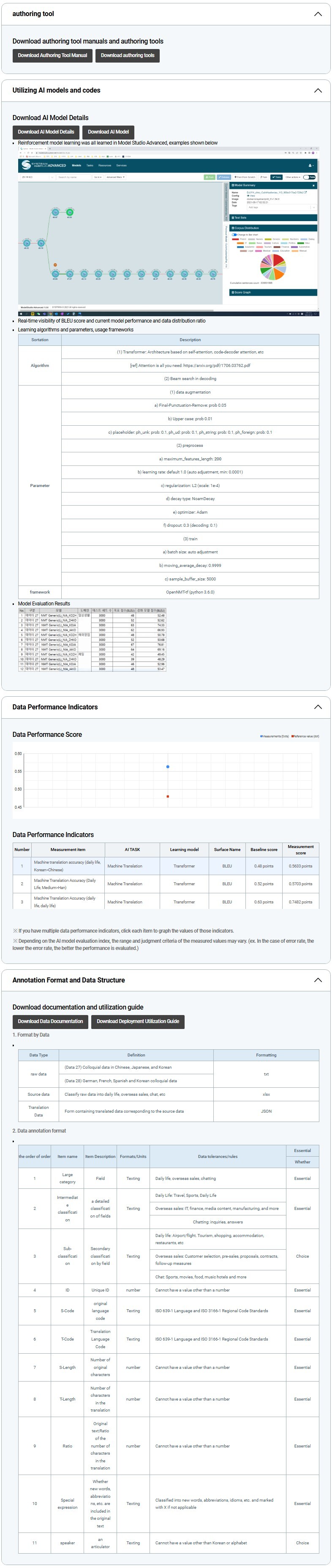Collapse the authoring tool section
This screenshot has height=1568, width=335.
coord(317,14)
